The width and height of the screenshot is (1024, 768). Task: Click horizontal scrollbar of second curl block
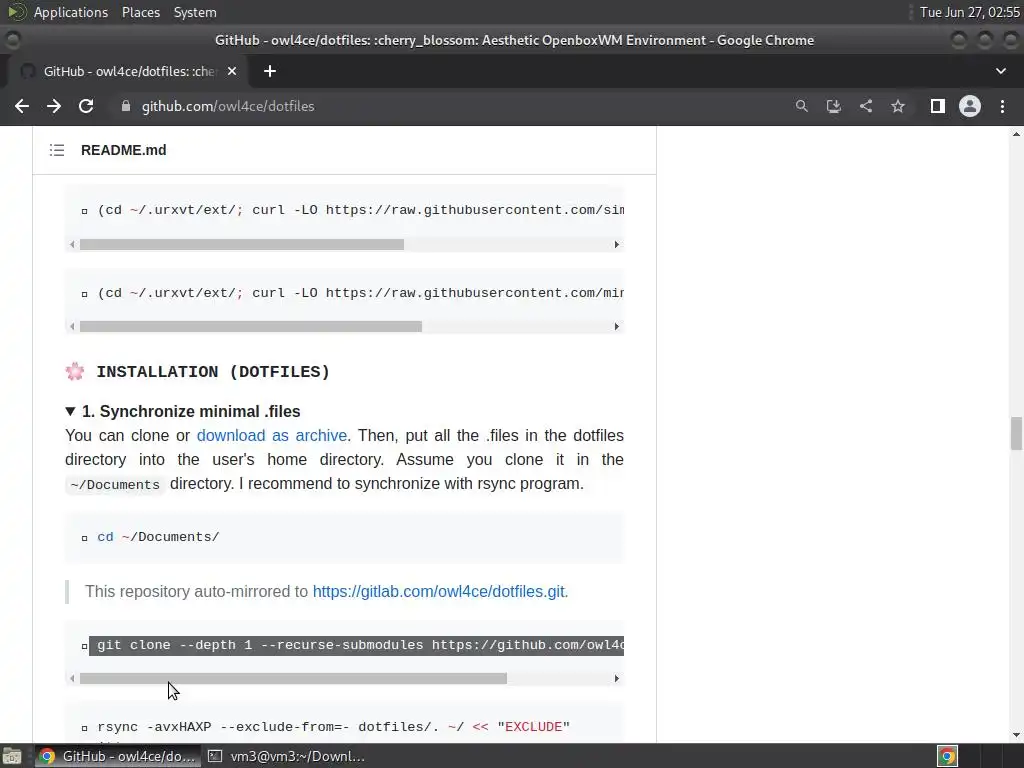(x=251, y=327)
